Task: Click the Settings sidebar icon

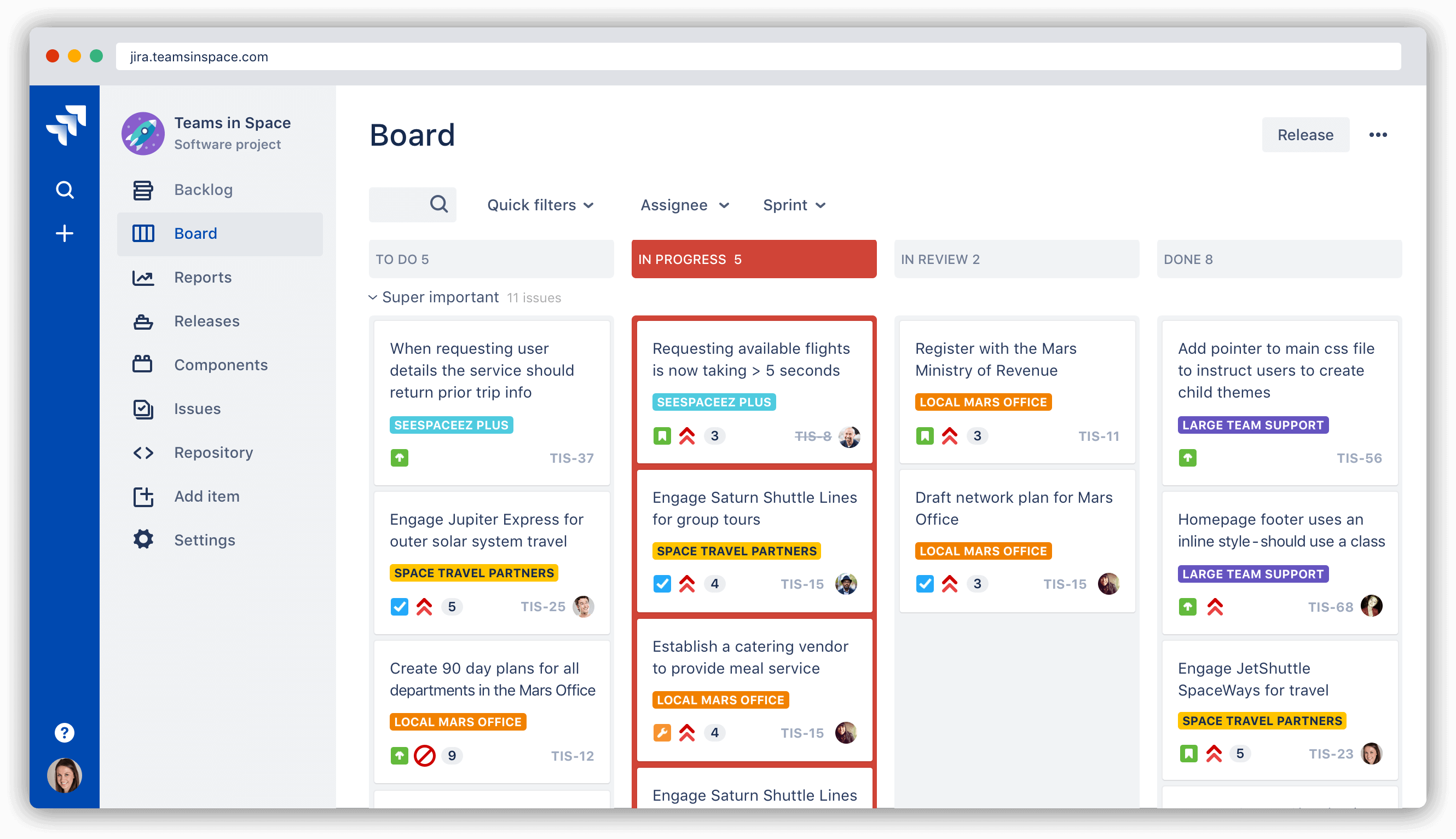Action: coord(142,540)
